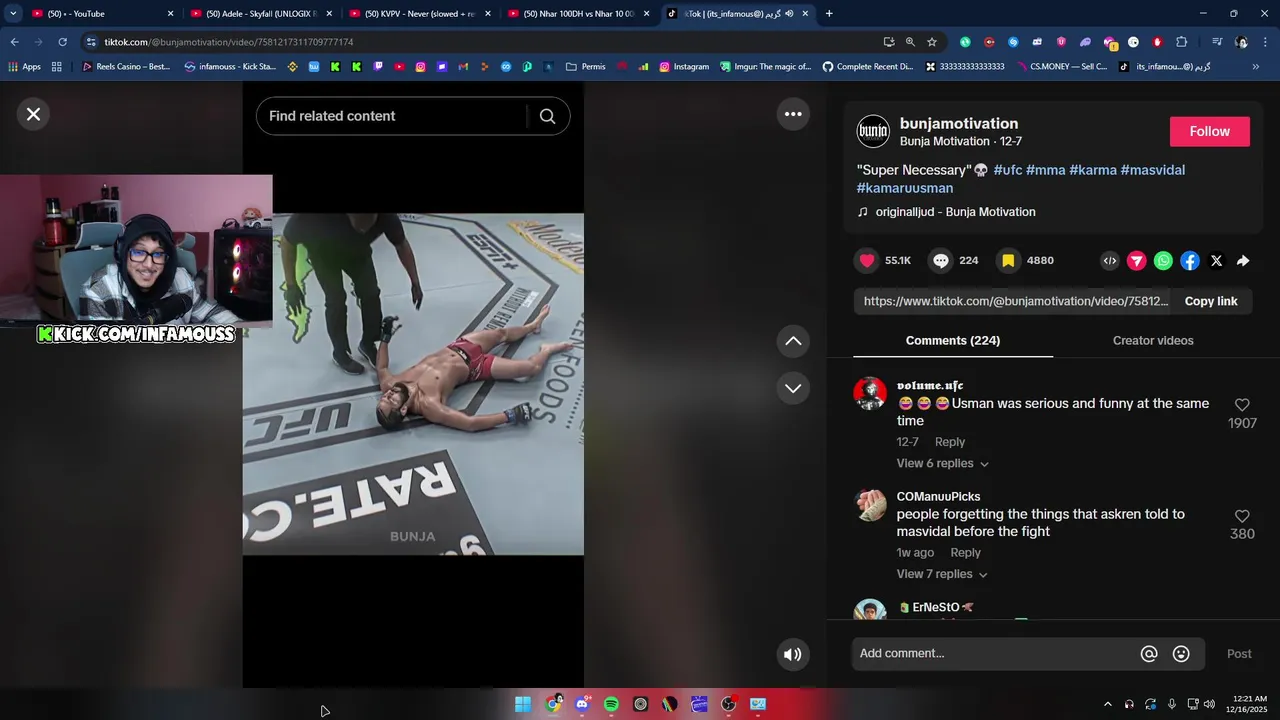Show more bookmarks chevron
Screen dimensions: 1280x720
pos(1255,67)
